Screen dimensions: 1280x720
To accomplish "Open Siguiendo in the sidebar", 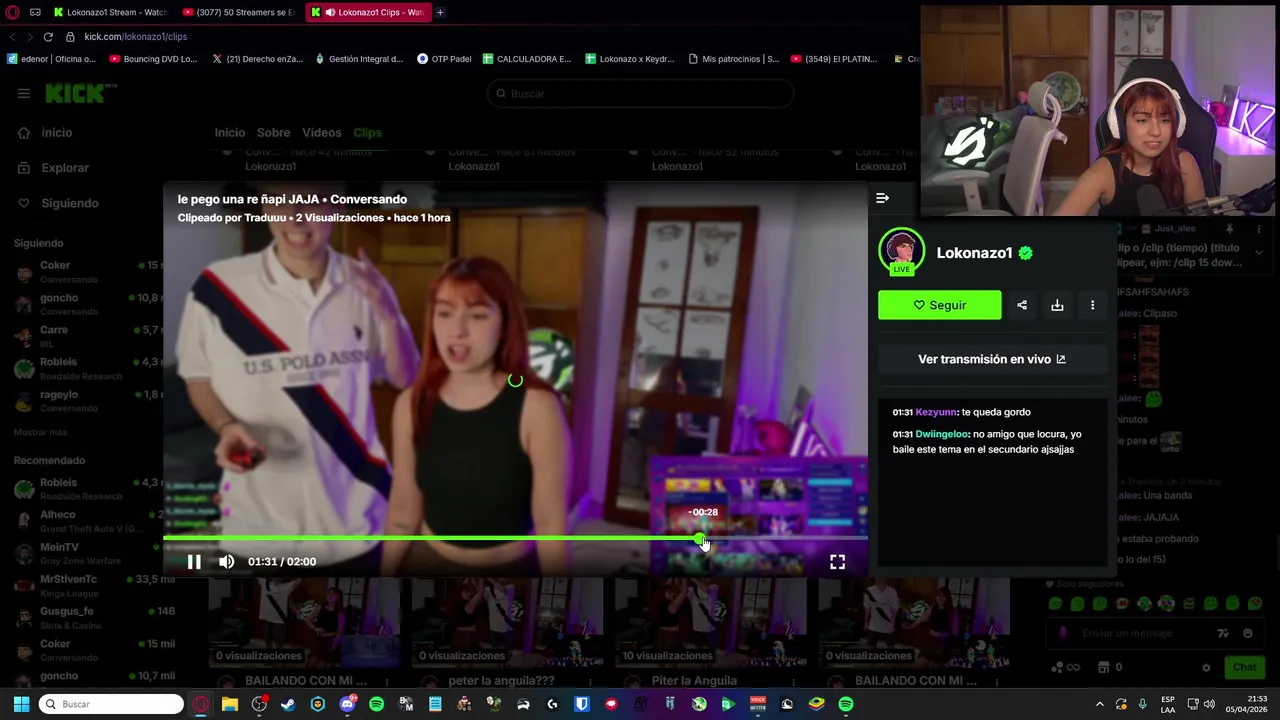I will [70, 203].
